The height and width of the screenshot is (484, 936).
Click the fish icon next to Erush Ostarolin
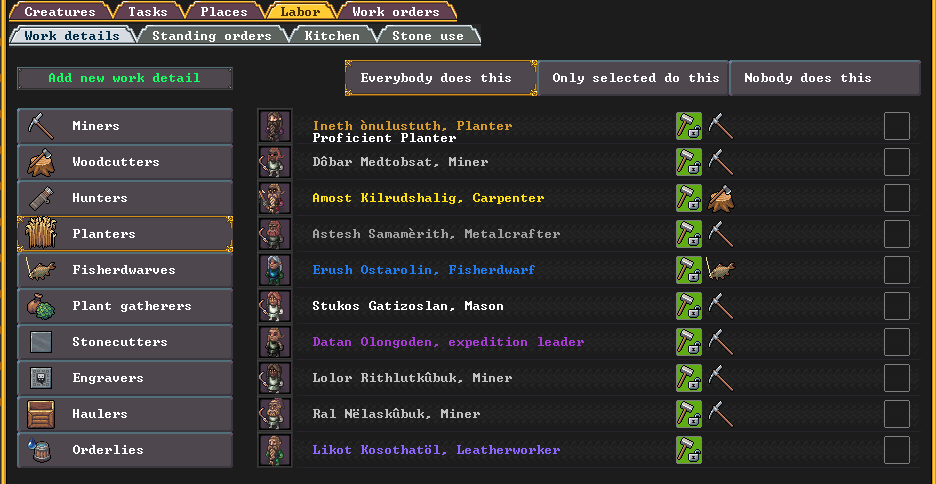click(x=721, y=270)
